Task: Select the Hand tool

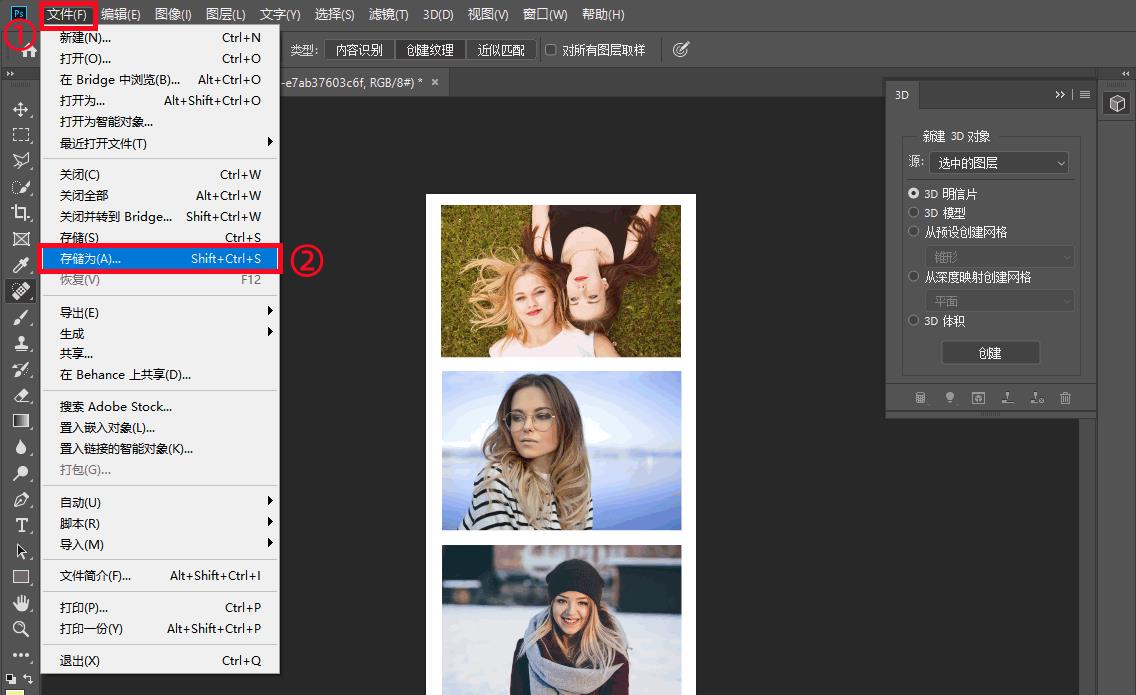Action: (20, 603)
